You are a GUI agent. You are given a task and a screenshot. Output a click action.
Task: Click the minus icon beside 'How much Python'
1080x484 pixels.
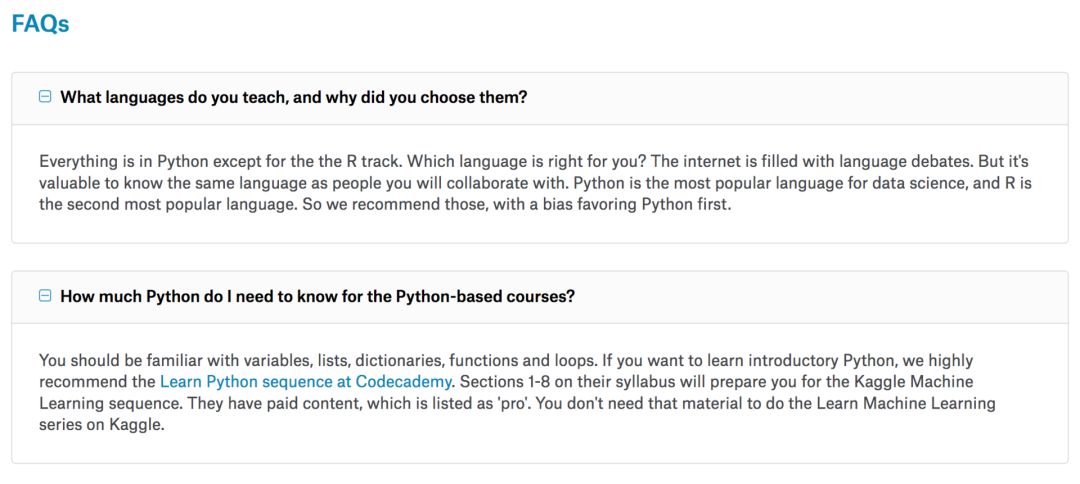[x=45, y=296]
